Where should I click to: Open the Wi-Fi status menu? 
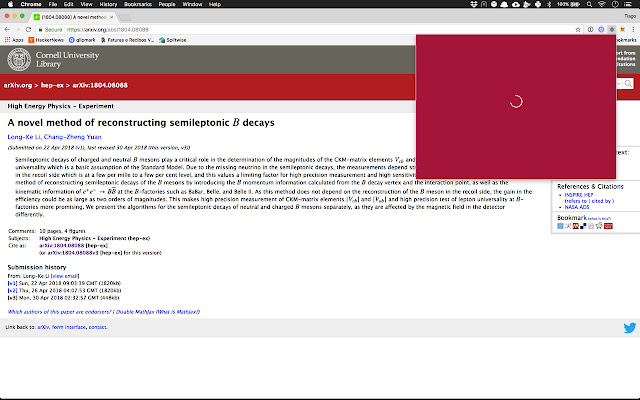[602, 4]
